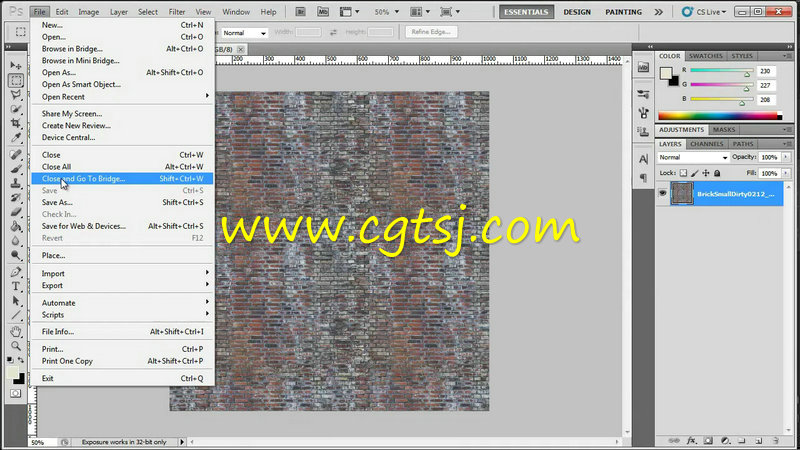The height and width of the screenshot is (450, 800).
Task: Toggle Quick Mask mode
Action: [x=16, y=393]
